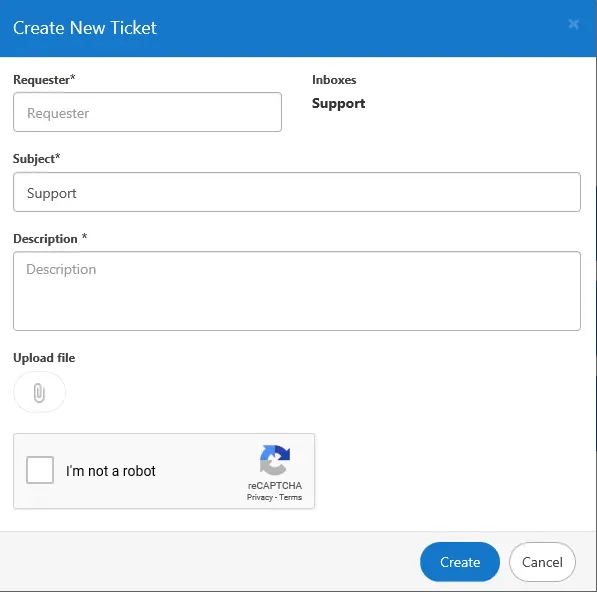Image resolution: width=597 pixels, height=592 pixels.
Task: Click the Description field label
Action: tap(50, 239)
